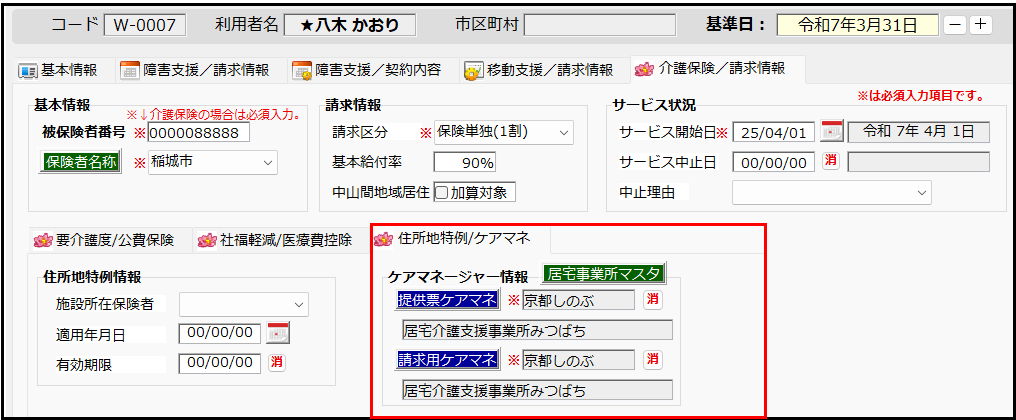1016x420 pixels.
Task: Click the 請求用ケアマネ button
Action: [447, 360]
